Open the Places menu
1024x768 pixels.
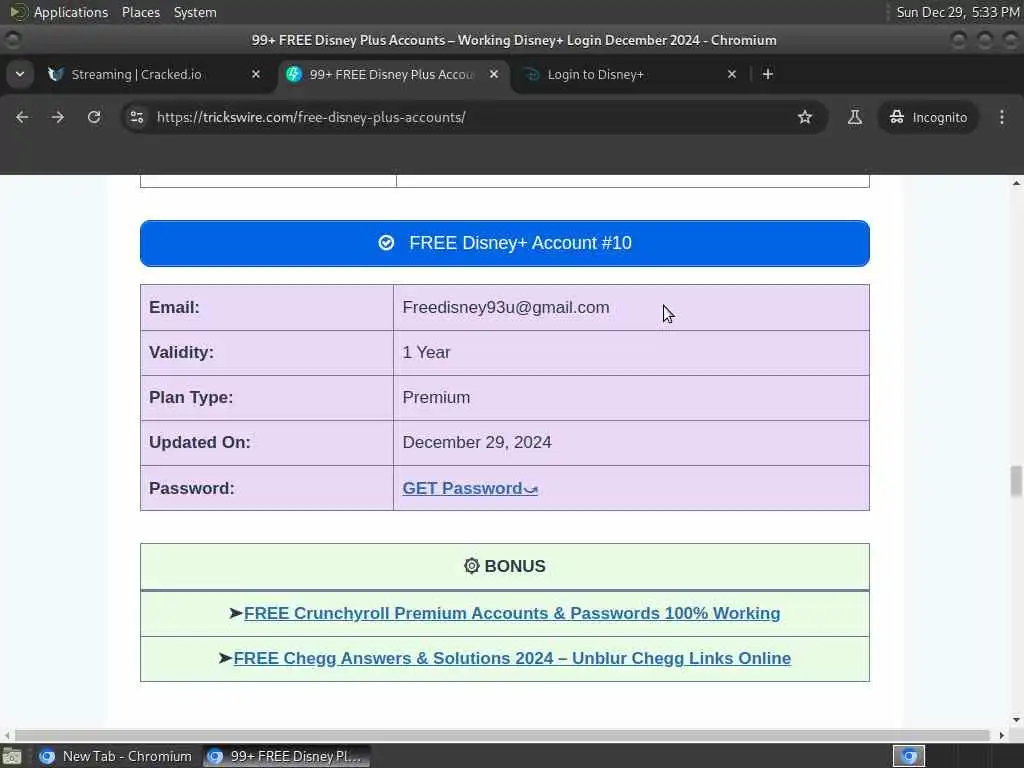(141, 12)
